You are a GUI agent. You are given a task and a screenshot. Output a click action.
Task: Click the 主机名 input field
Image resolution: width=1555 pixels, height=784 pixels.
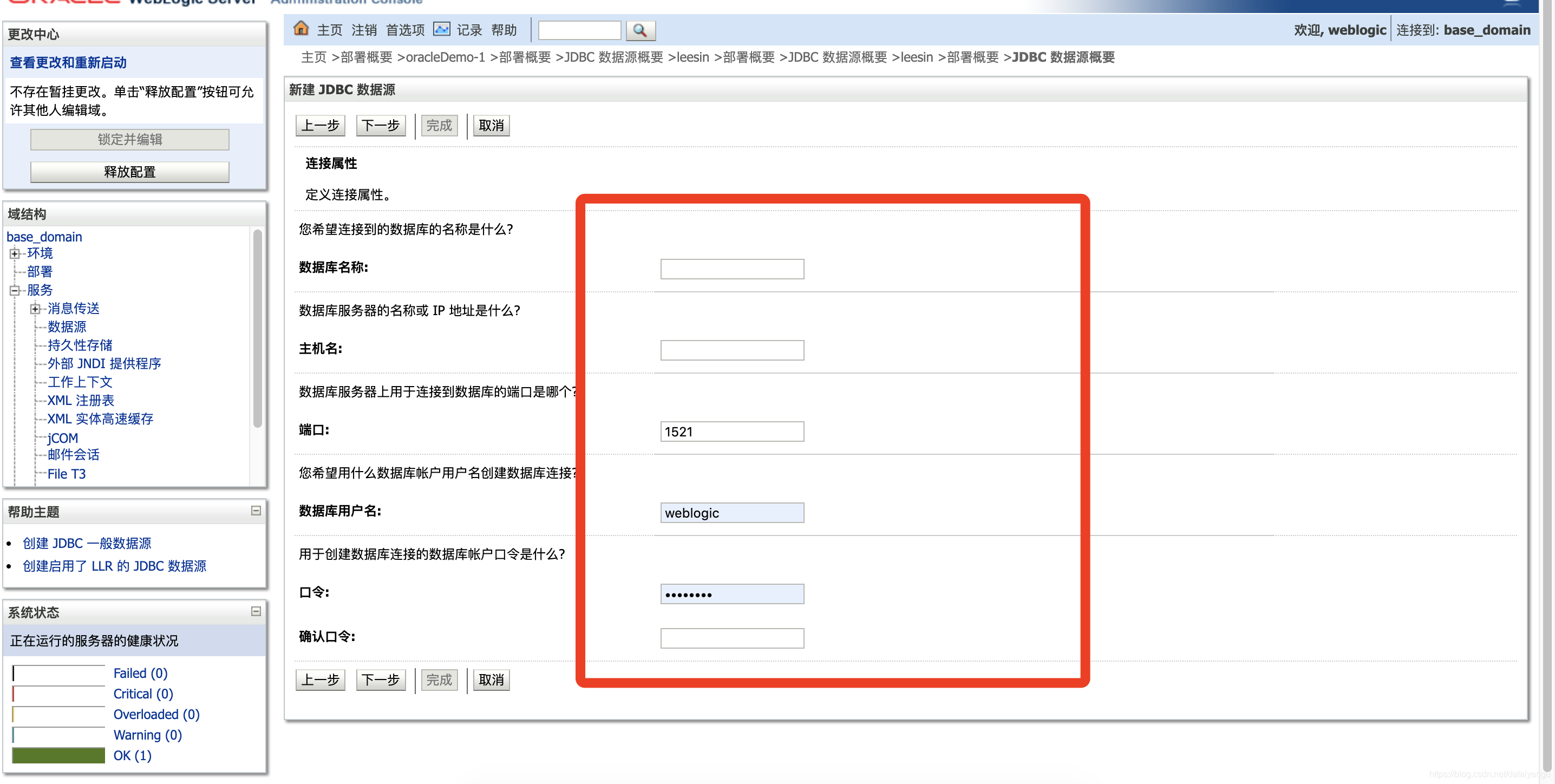731,350
